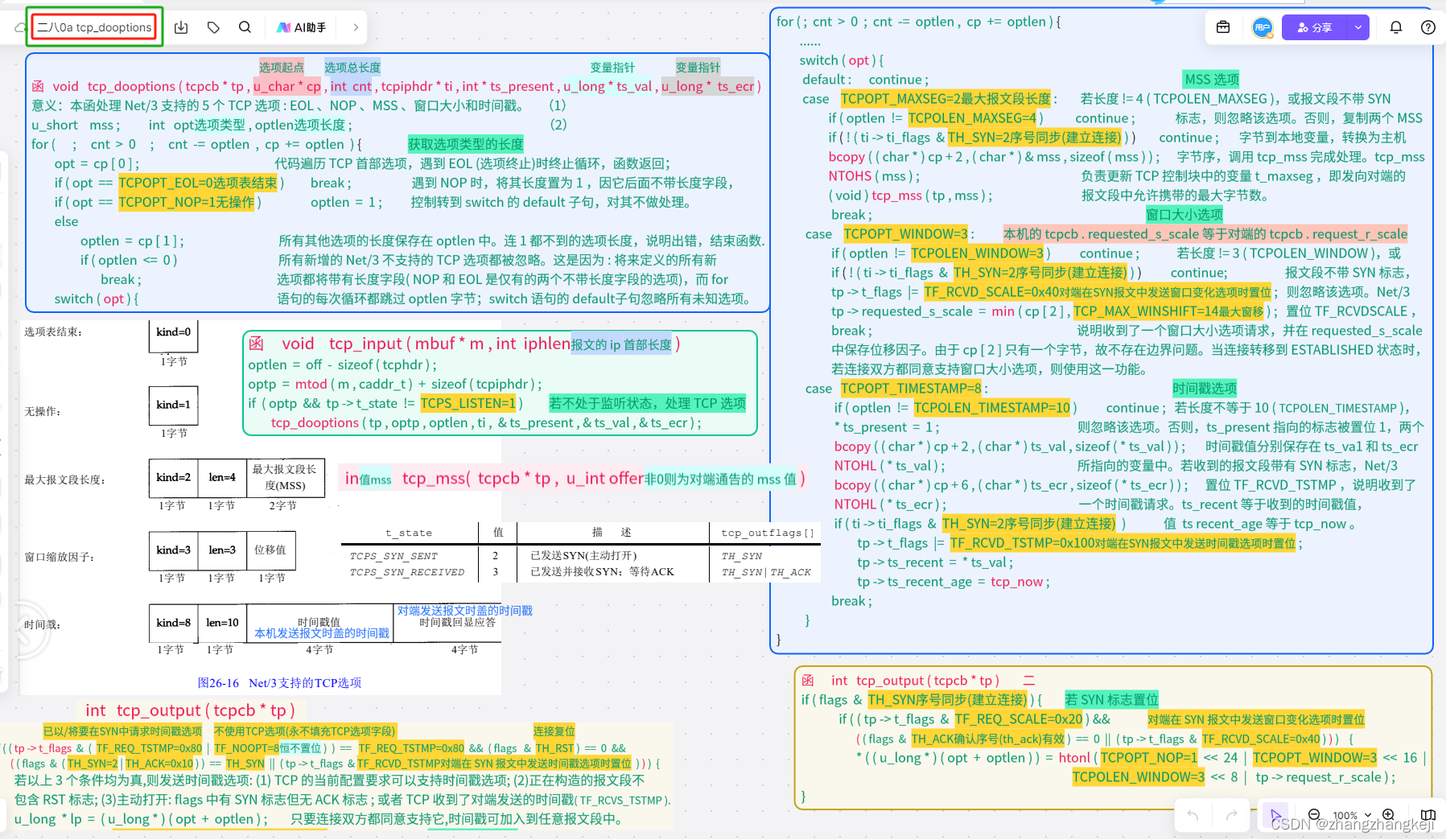This screenshot has height=840, width=1446.
Task: Edit the board title tcp_dooptions
Action: [x=95, y=27]
